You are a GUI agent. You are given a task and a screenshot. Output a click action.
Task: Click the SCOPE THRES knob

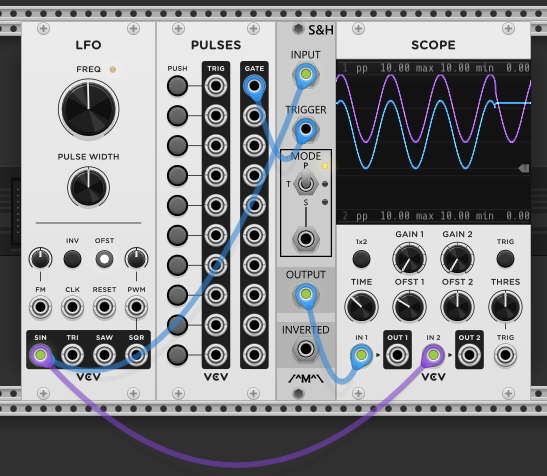tap(505, 307)
